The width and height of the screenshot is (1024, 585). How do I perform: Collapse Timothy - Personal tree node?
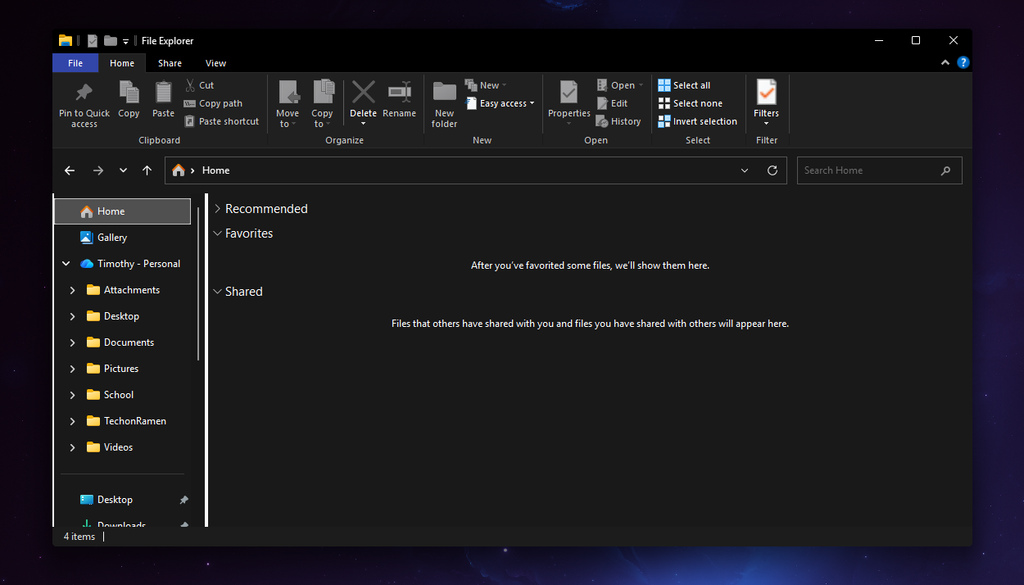point(66,264)
